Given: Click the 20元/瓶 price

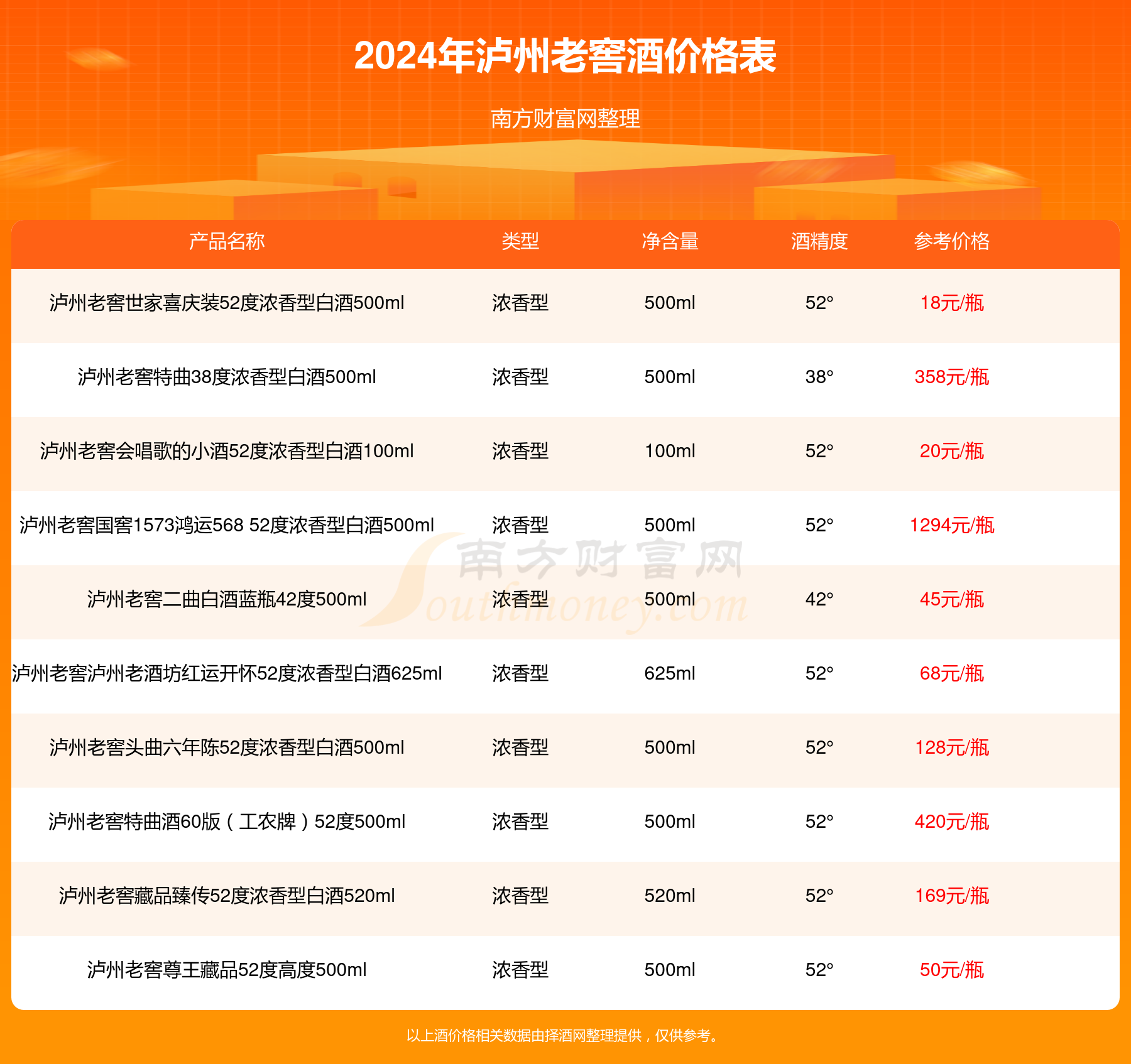Looking at the screenshot, I should 952,451.
